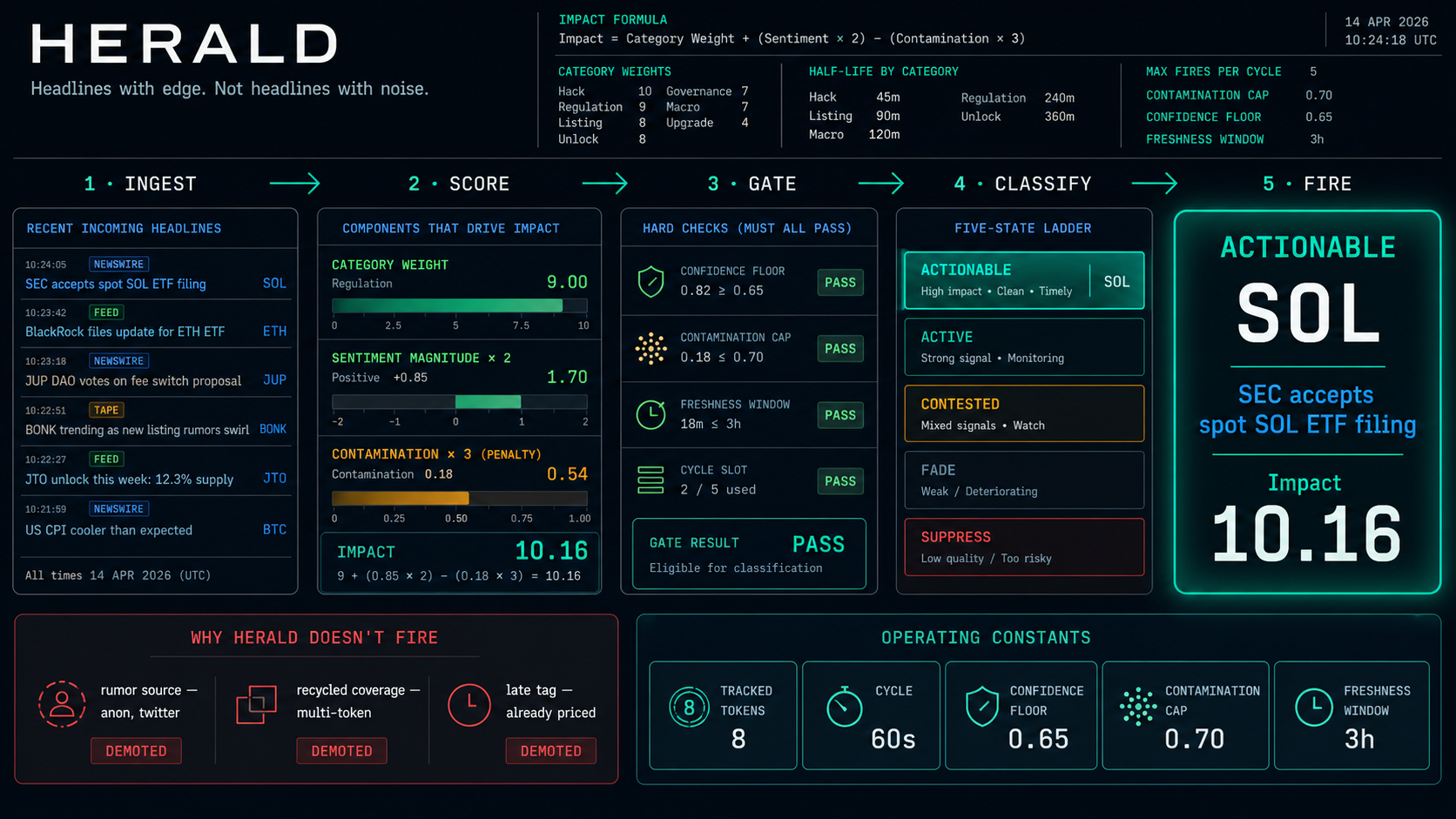Click the contamination cap PASS badge

click(x=840, y=348)
